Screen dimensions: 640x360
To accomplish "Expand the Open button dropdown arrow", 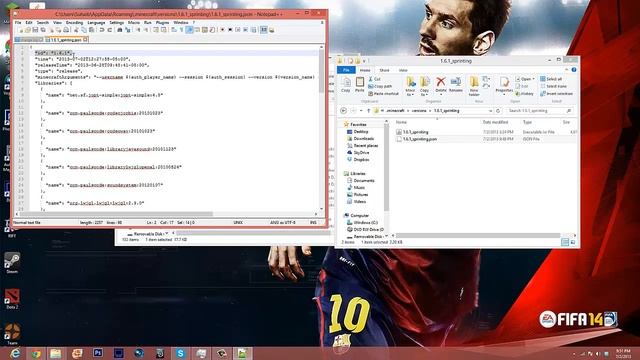I will tap(533, 79).
